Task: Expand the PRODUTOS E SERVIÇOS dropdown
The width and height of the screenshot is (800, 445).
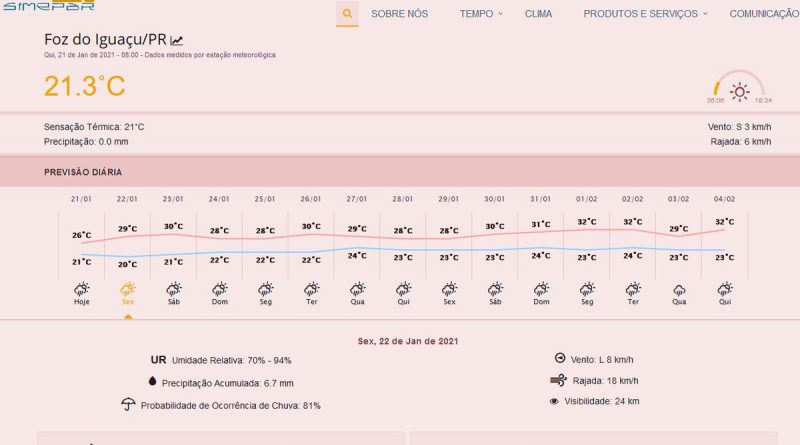Action: [645, 14]
